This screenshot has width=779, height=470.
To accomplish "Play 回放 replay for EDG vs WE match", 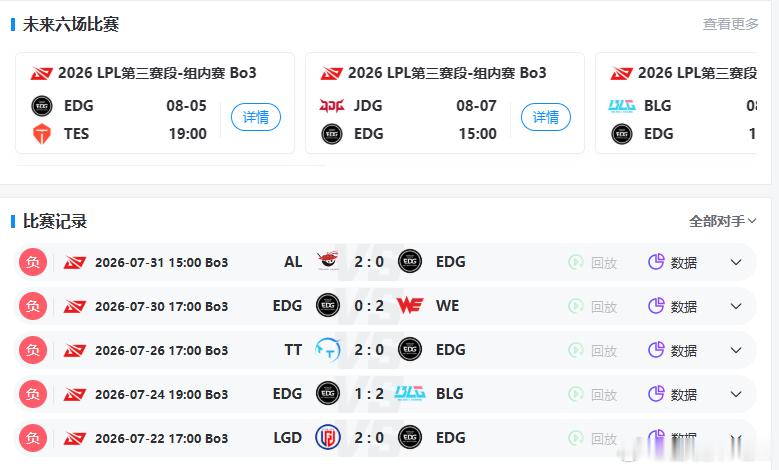I will click(593, 307).
